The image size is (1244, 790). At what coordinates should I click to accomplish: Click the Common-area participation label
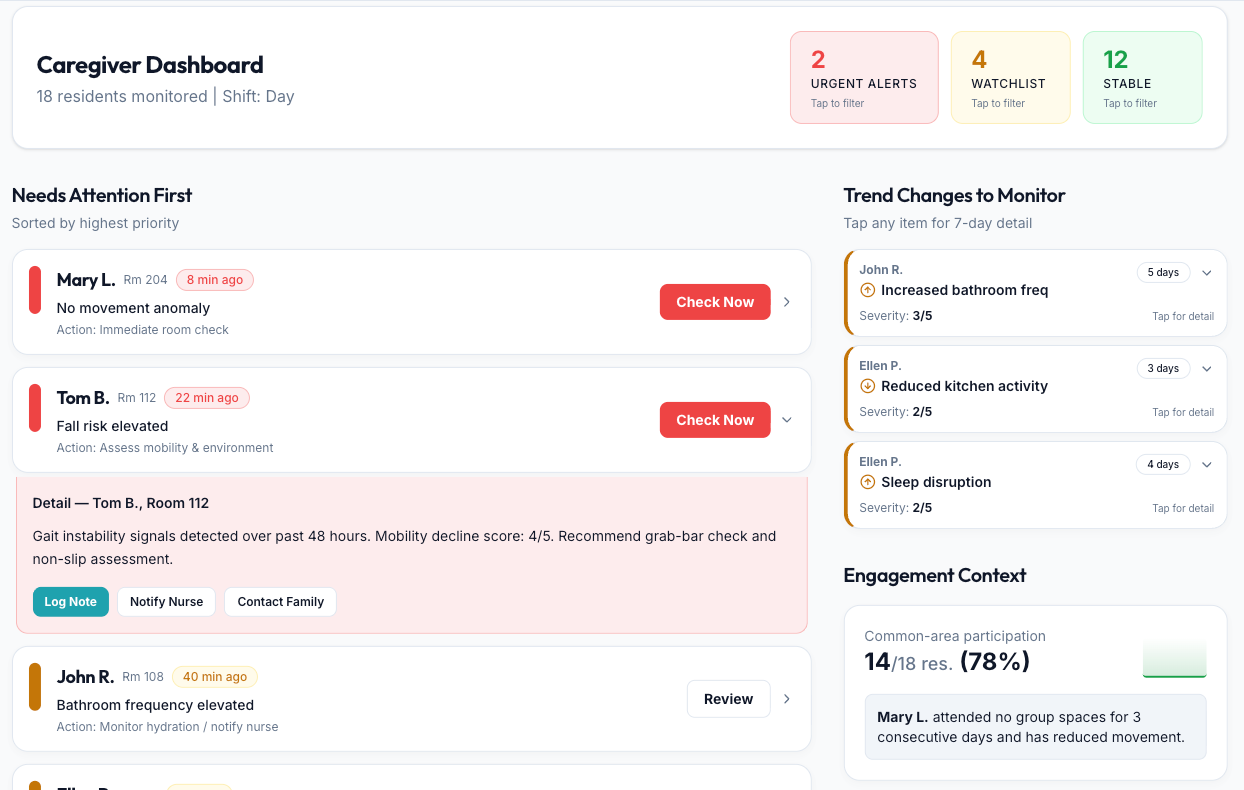[x=955, y=636]
